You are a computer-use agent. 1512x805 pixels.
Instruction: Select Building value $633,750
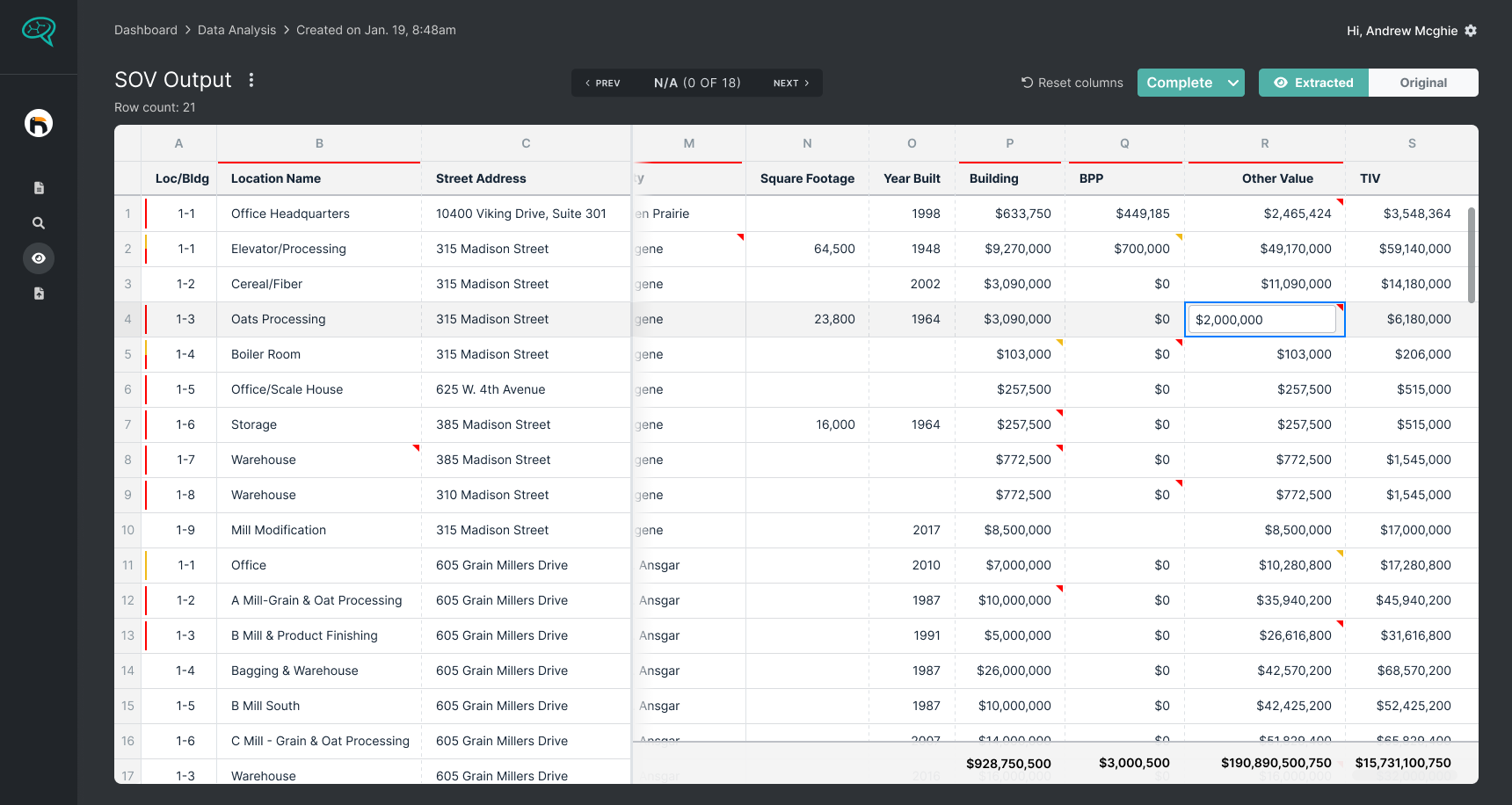pyautogui.click(x=1010, y=214)
